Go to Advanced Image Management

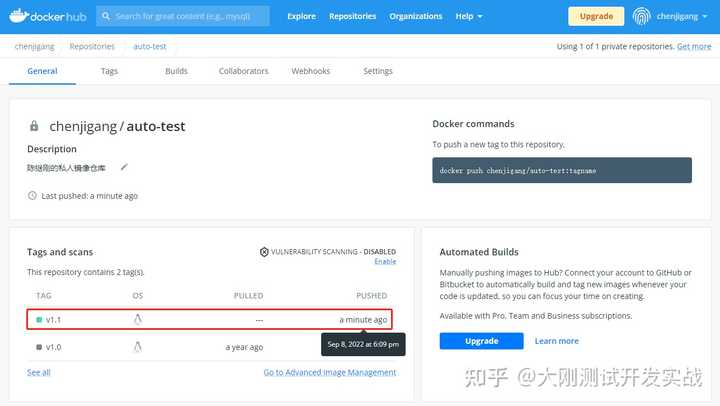330,372
